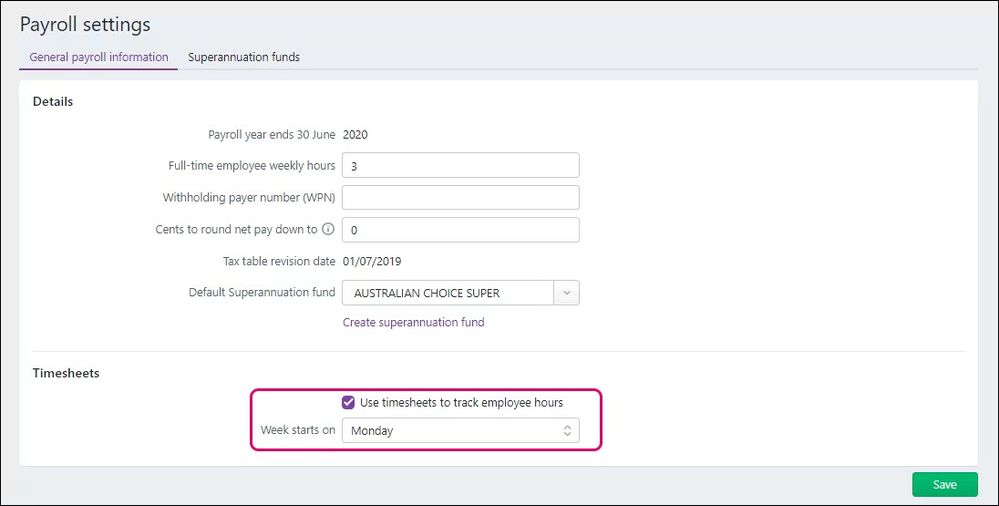999x506 pixels.
Task: Click the Payroll year 2020 value
Action: click(x=355, y=133)
